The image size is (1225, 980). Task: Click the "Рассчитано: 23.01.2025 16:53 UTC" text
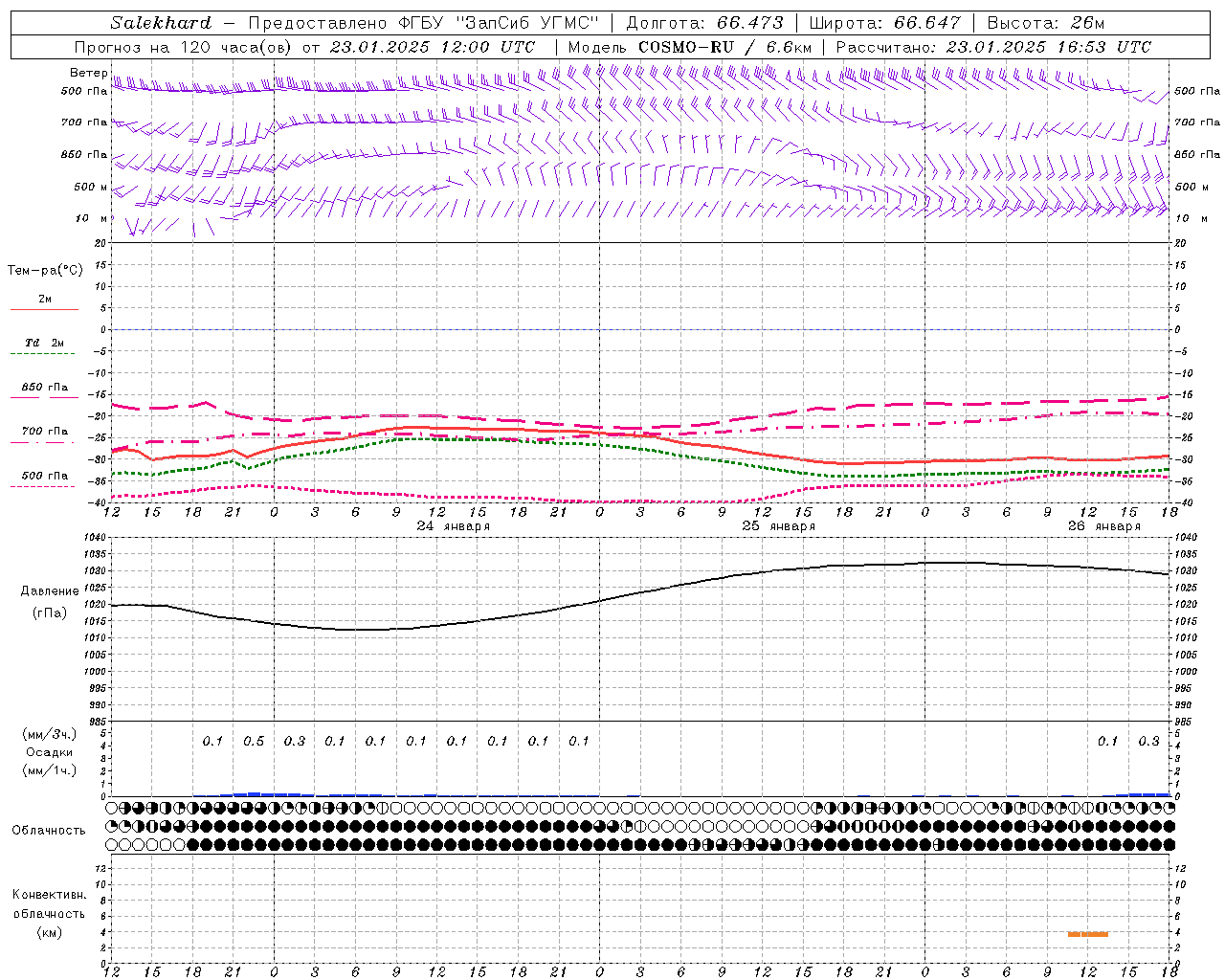993,47
